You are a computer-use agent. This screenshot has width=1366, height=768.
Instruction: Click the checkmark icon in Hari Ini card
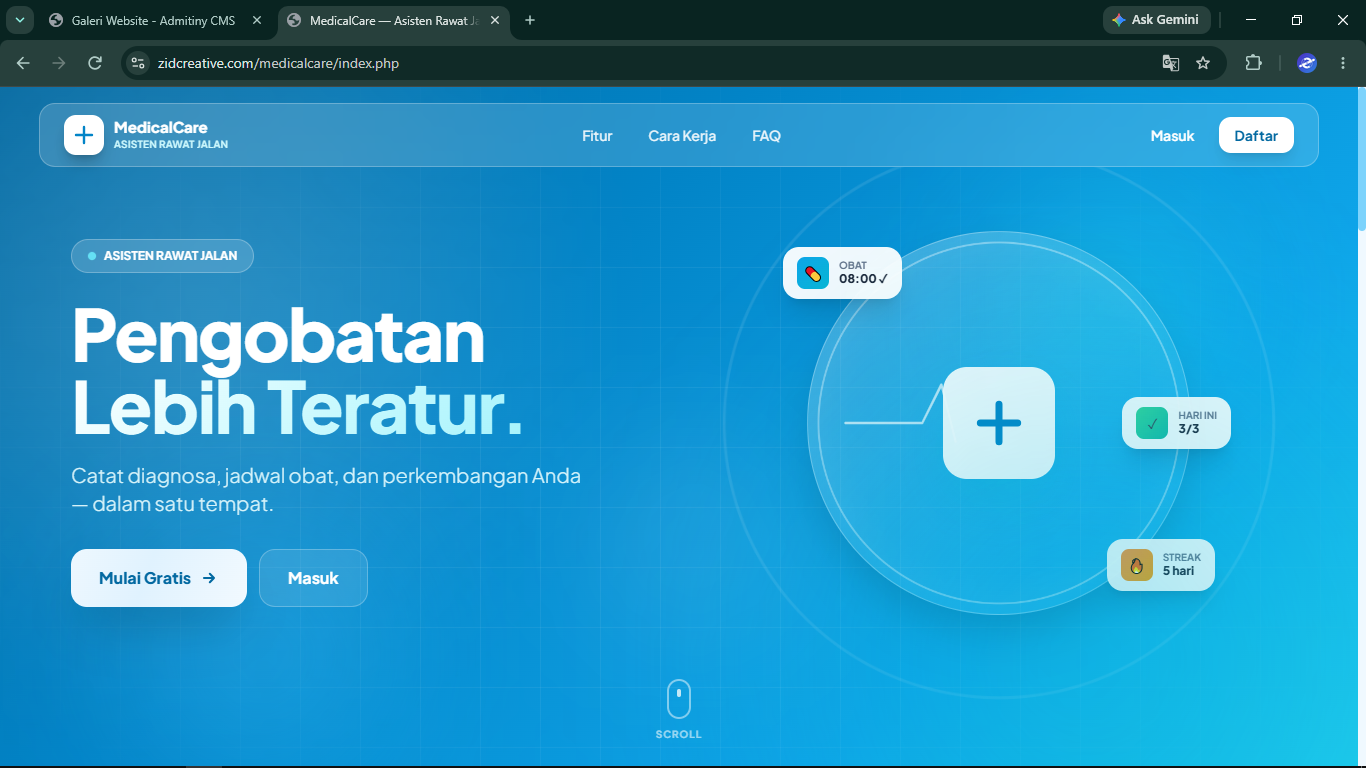[x=1152, y=423]
